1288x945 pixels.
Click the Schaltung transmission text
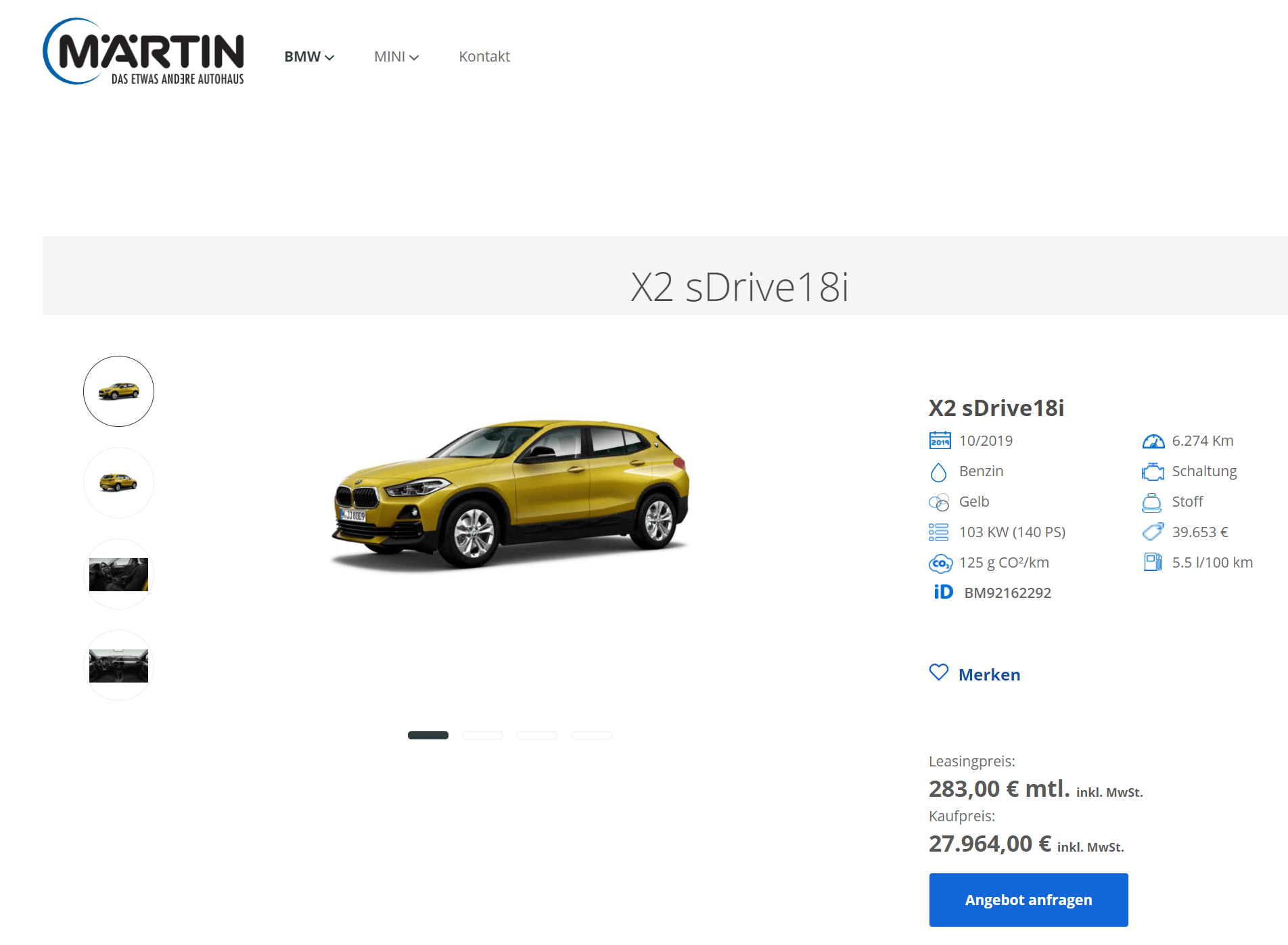point(1204,471)
